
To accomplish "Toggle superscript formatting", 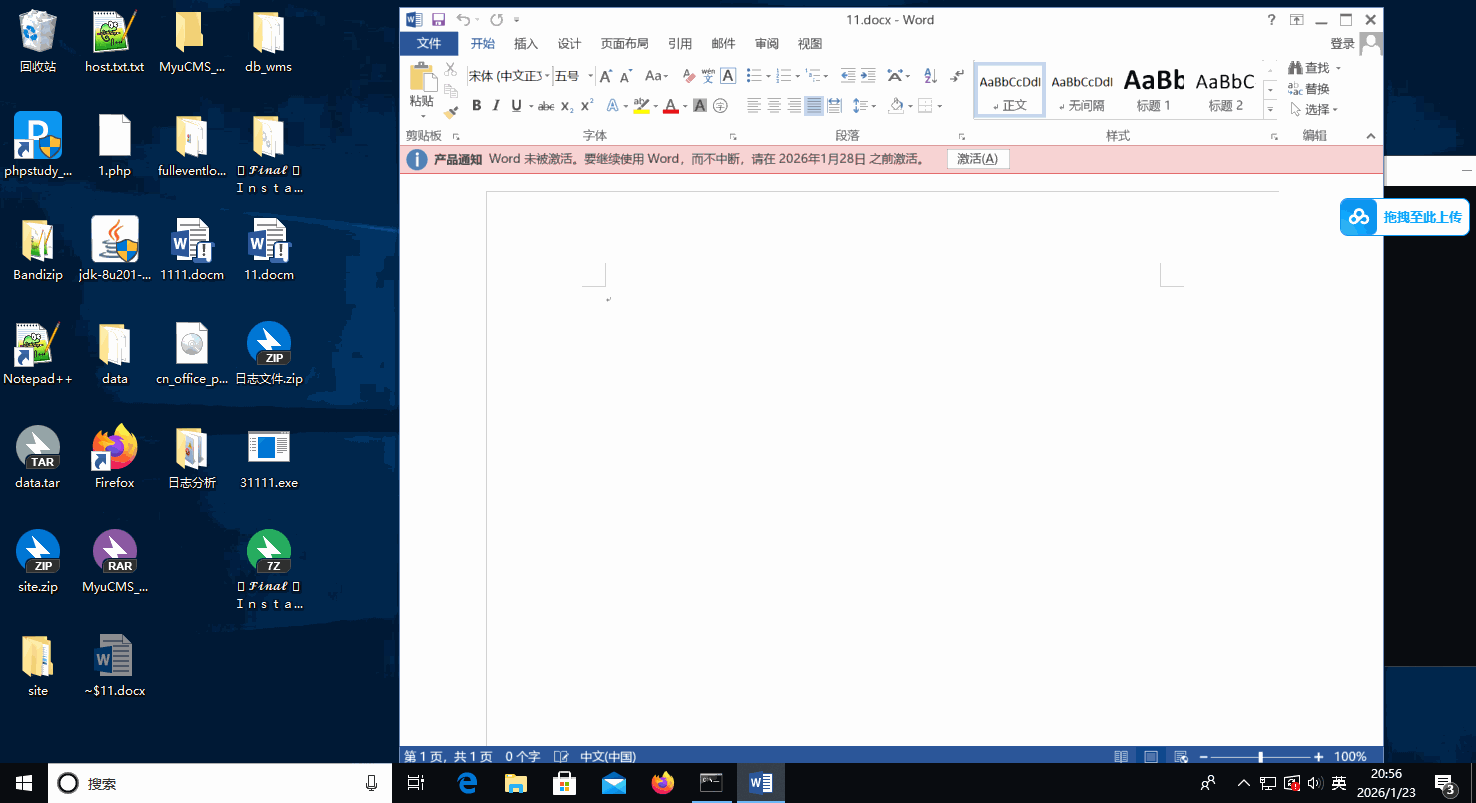I will click(x=585, y=105).
